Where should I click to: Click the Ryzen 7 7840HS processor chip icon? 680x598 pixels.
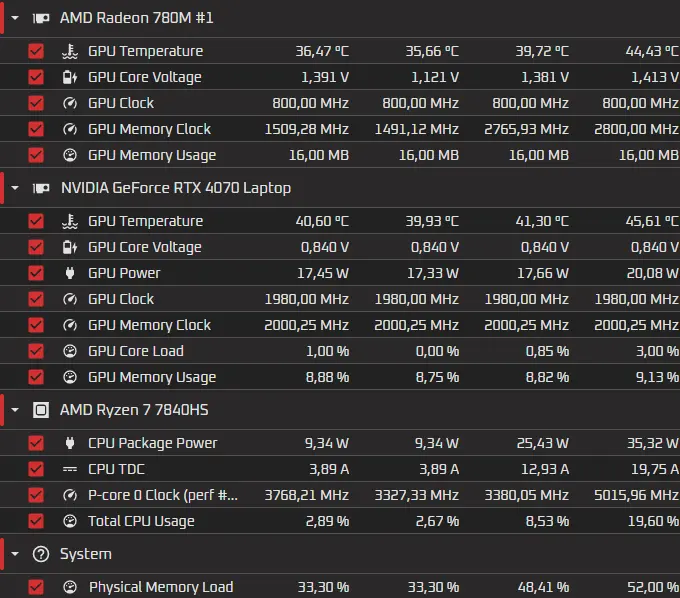click(x=41, y=410)
